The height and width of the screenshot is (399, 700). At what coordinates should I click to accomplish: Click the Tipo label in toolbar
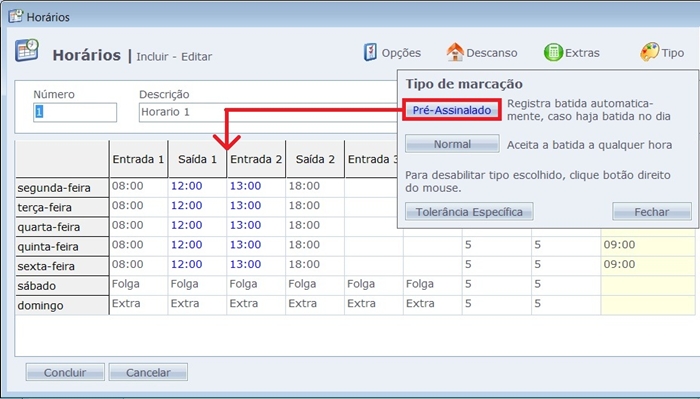point(673,53)
